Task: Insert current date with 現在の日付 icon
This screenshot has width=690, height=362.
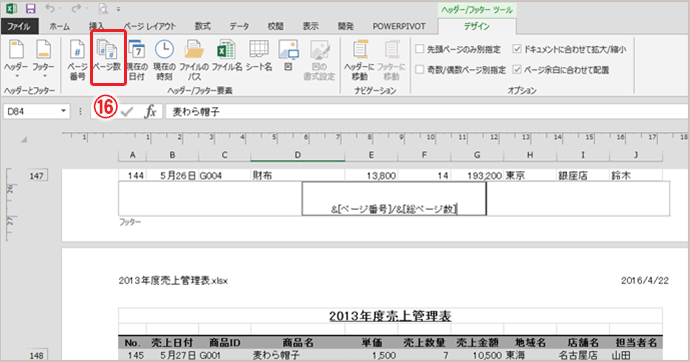Action: [137, 60]
